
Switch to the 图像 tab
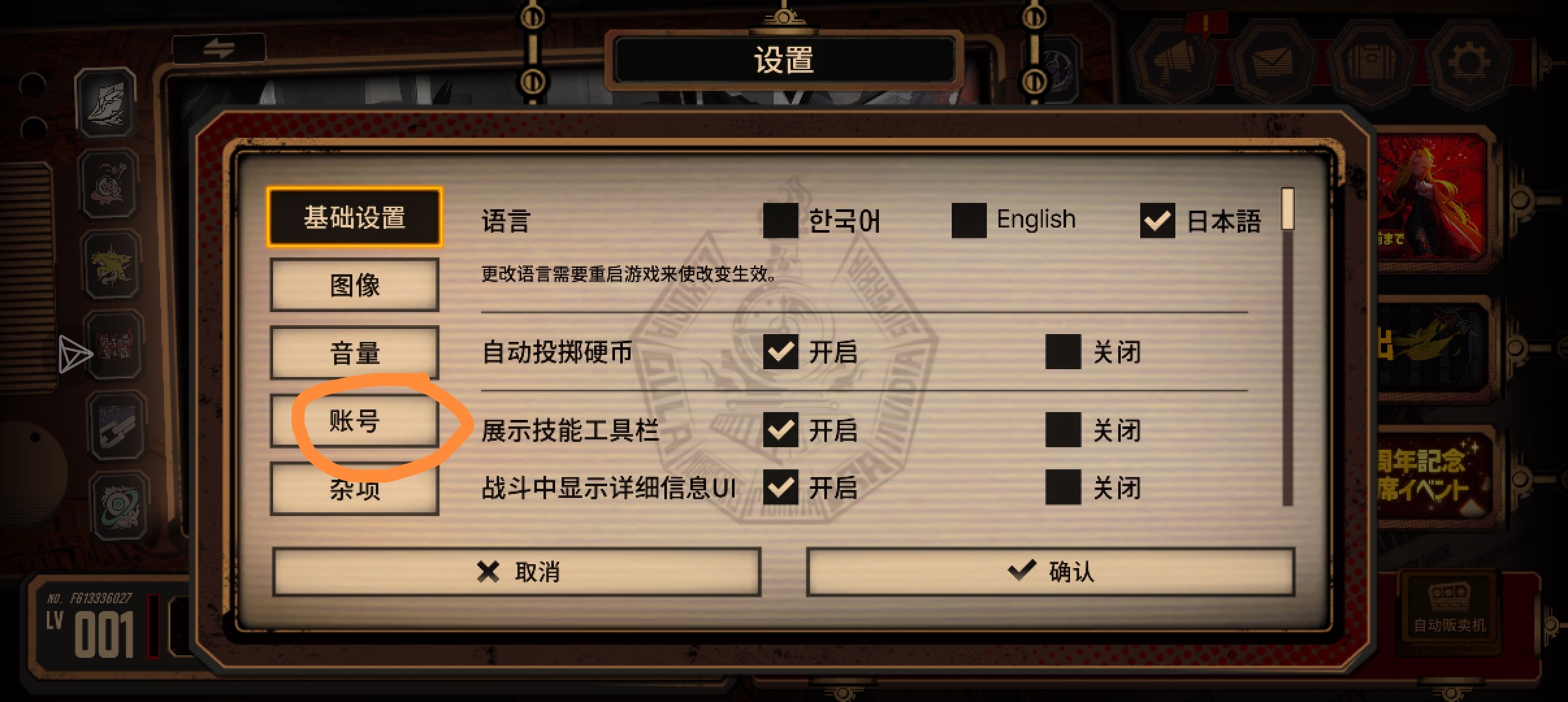click(x=354, y=285)
